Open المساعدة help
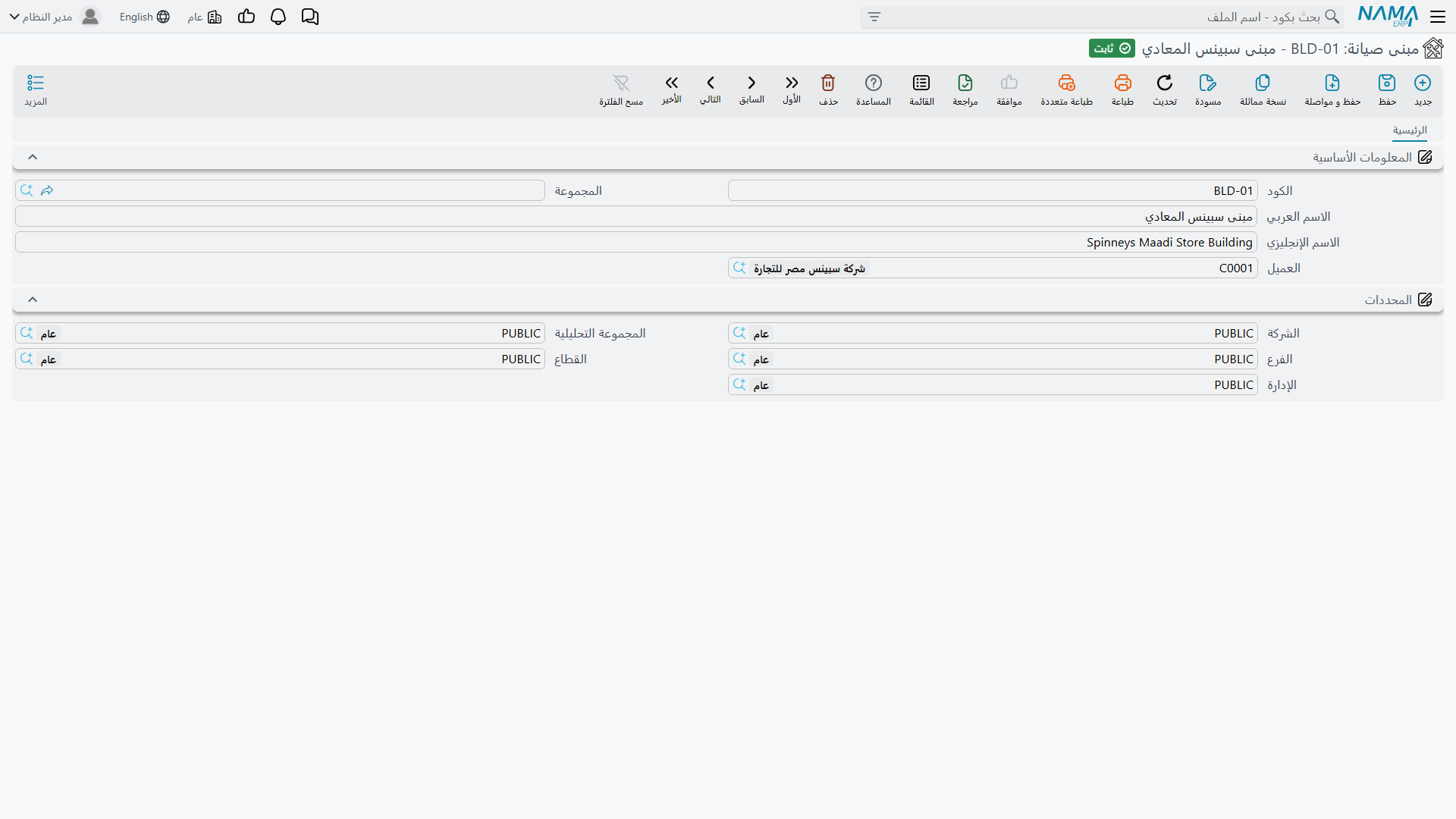 pyautogui.click(x=874, y=89)
